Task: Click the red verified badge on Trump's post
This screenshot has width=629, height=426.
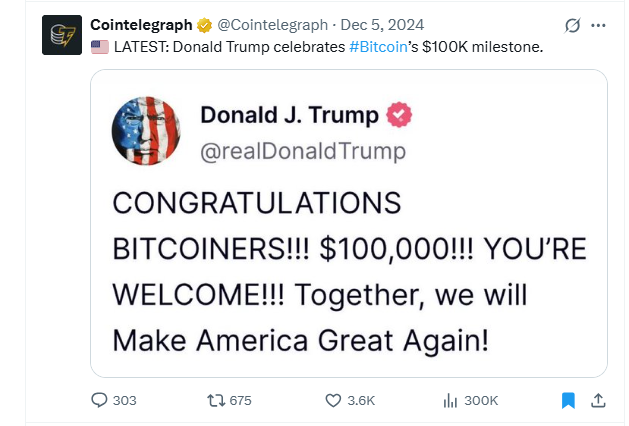Action: point(400,116)
